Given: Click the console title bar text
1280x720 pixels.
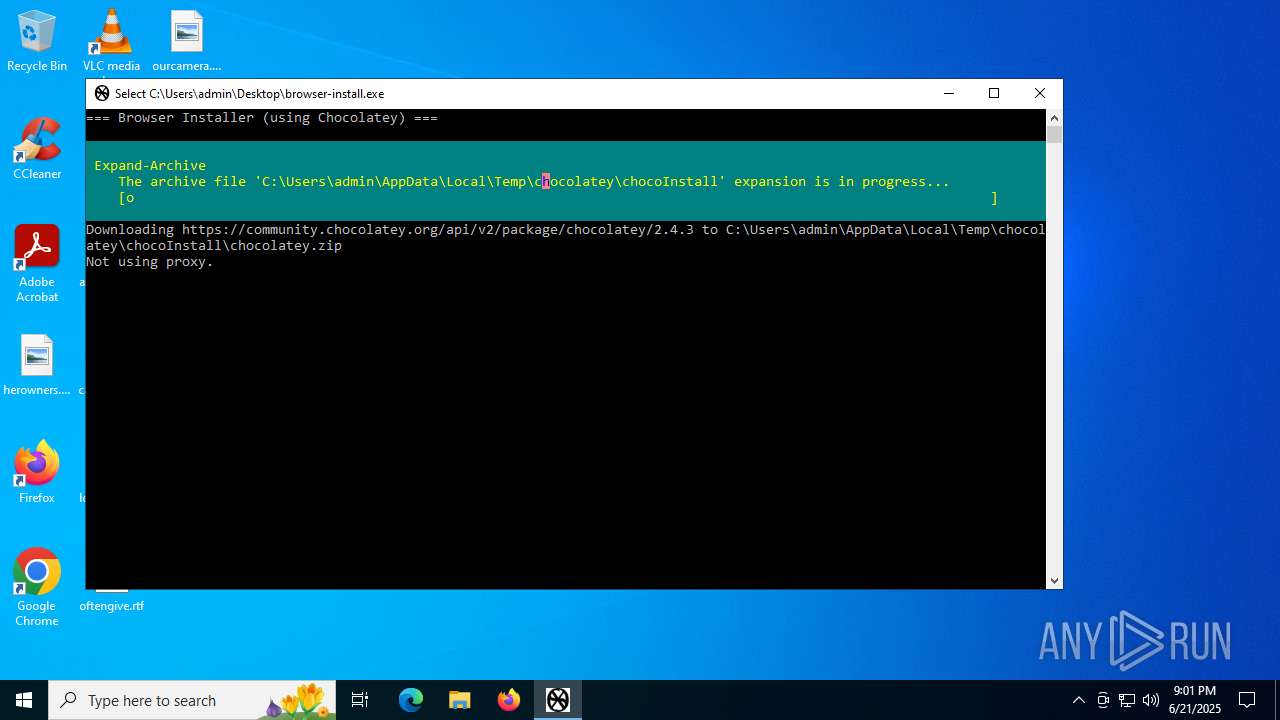Looking at the screenshot, I should coord(249,93).
